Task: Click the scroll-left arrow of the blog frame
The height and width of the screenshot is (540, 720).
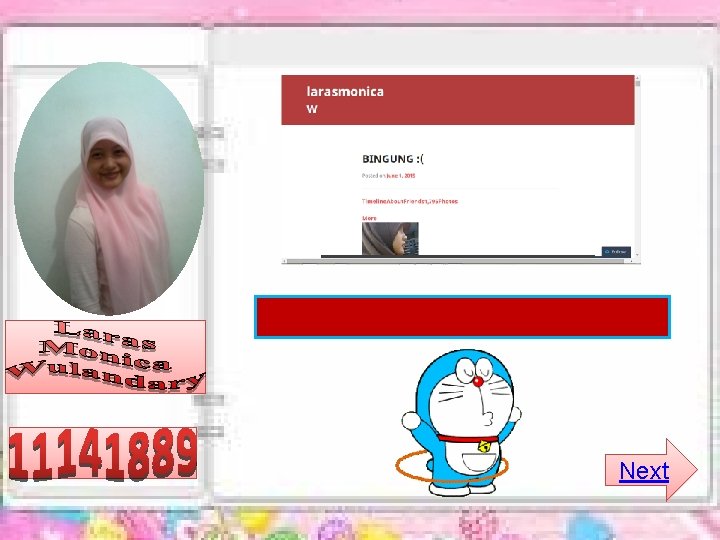Action: point(285,261)
